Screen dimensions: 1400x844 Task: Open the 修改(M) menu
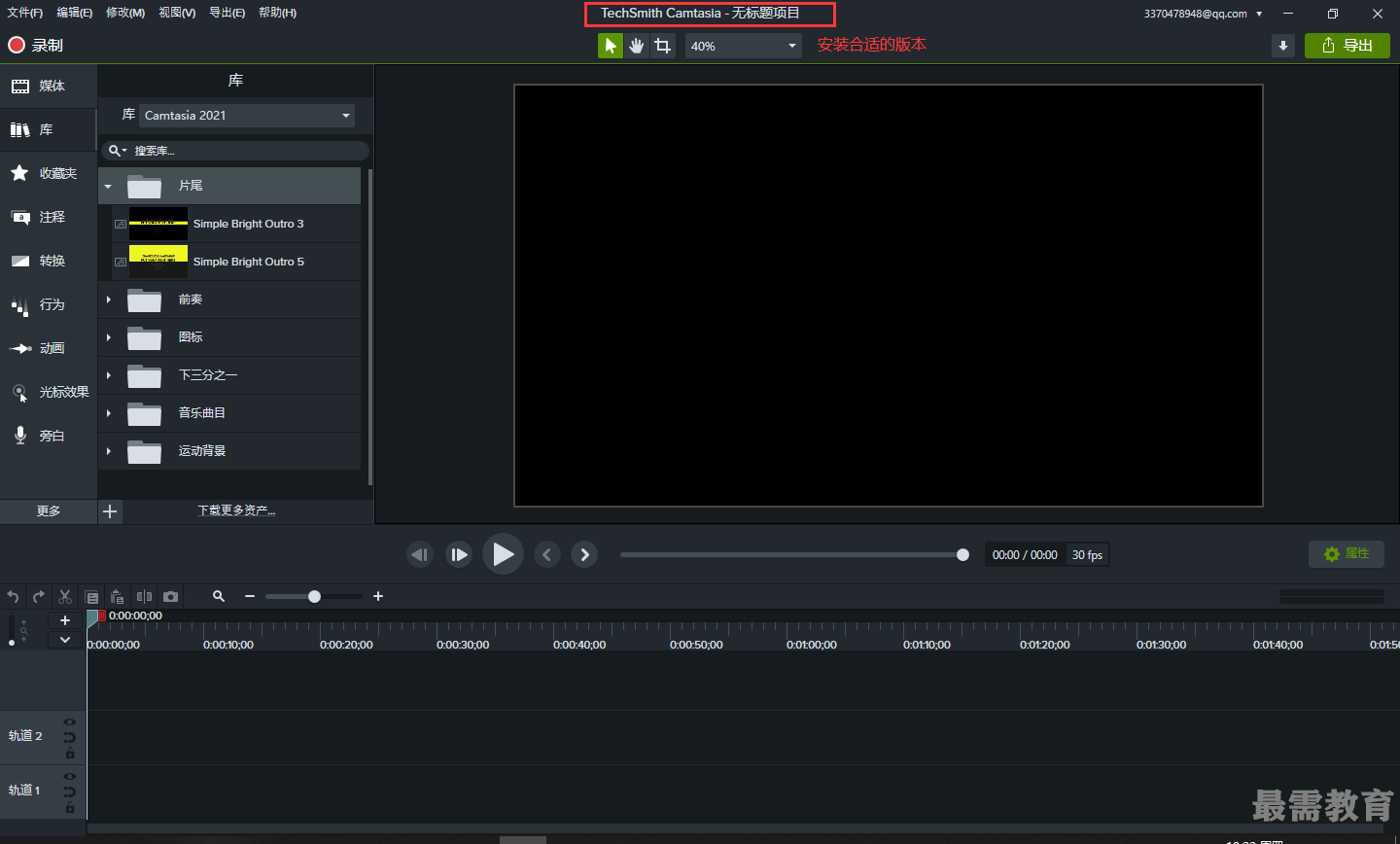click(125, 13)
